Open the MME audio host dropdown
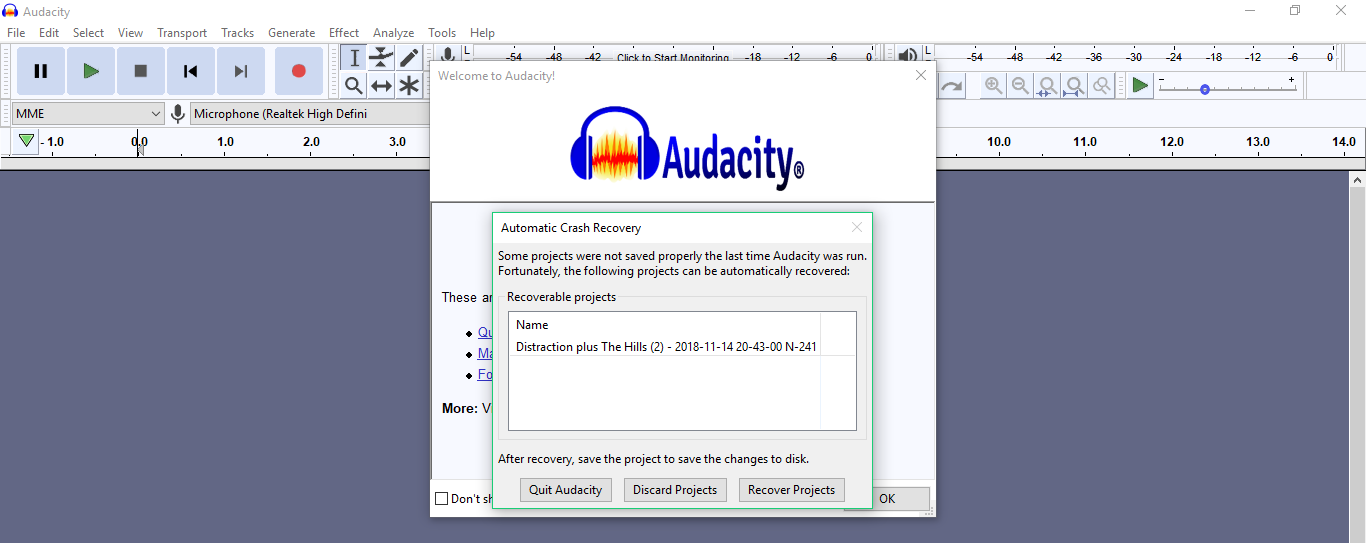1366x543 pixels. click(88, 114)
